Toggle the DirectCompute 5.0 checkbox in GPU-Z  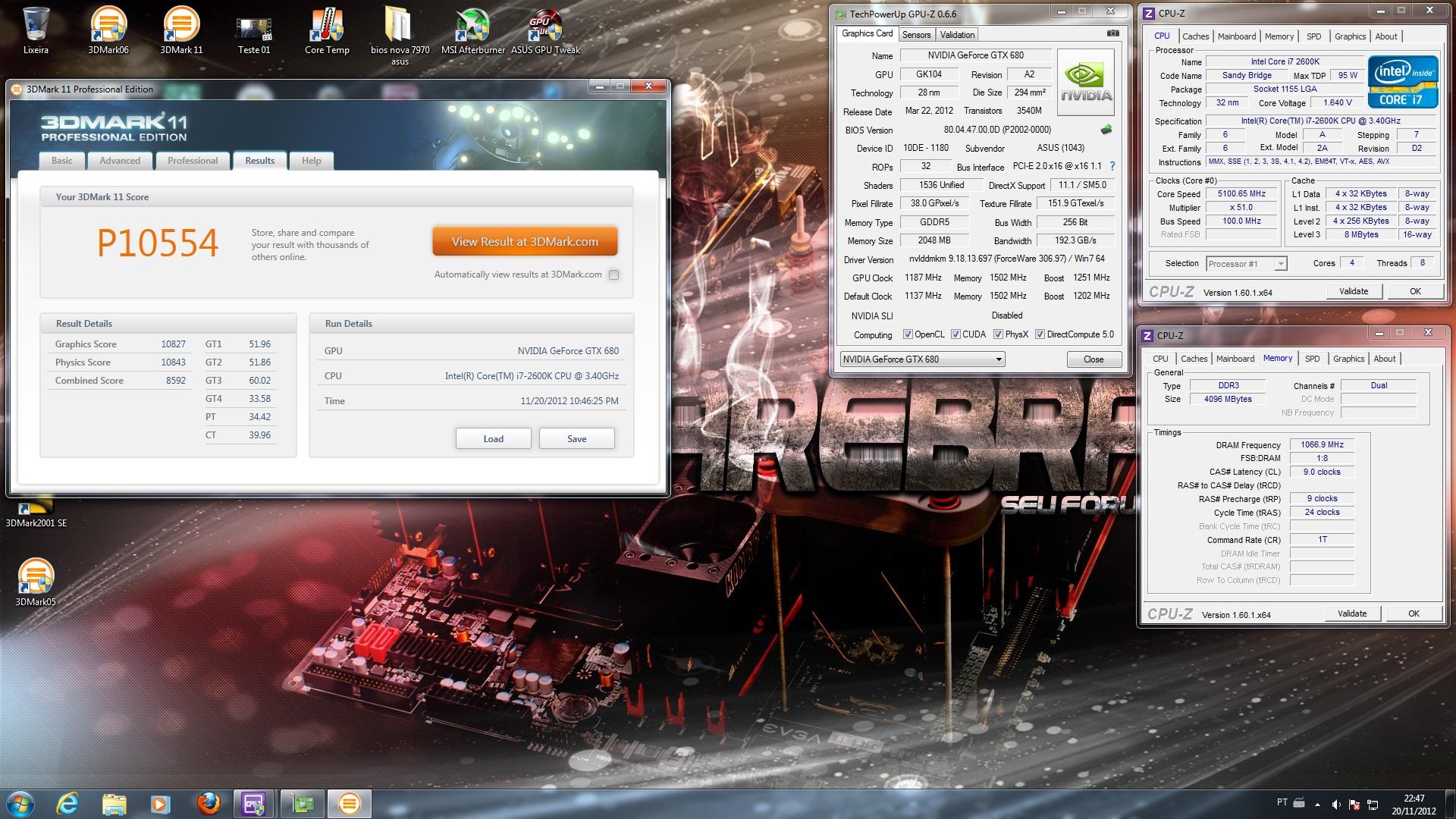[1040, 334]
